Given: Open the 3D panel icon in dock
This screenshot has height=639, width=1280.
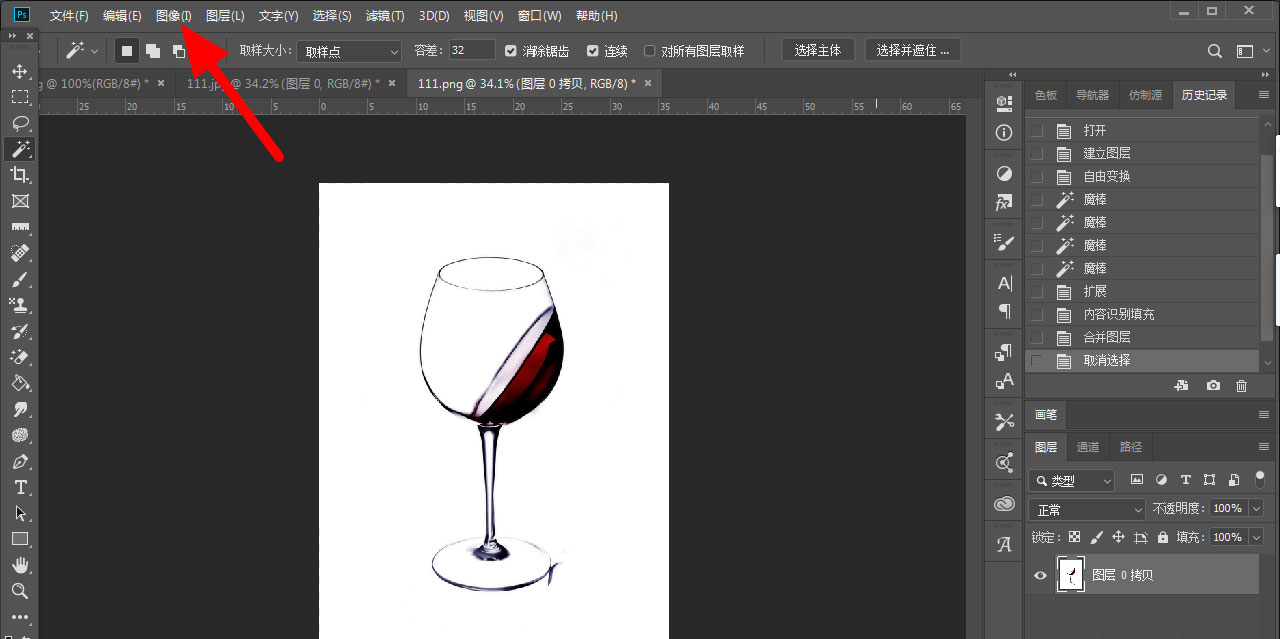Looking at the screenshot, I should tap(1005, 103).
